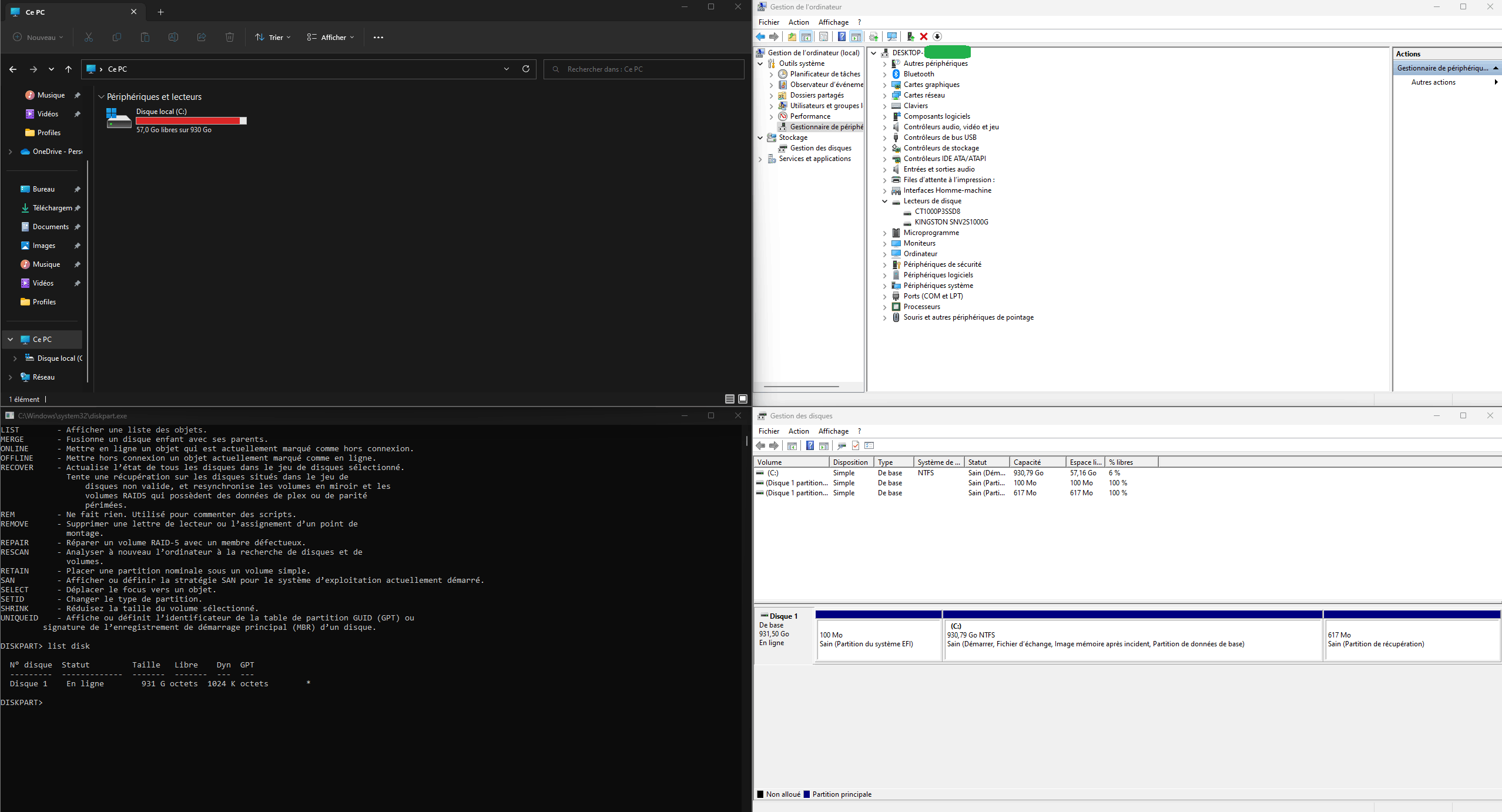Click the blue help icon in Gestion de l'ordinateur
The width and height of the screenshot is (1502, 812).
point(841,36)
